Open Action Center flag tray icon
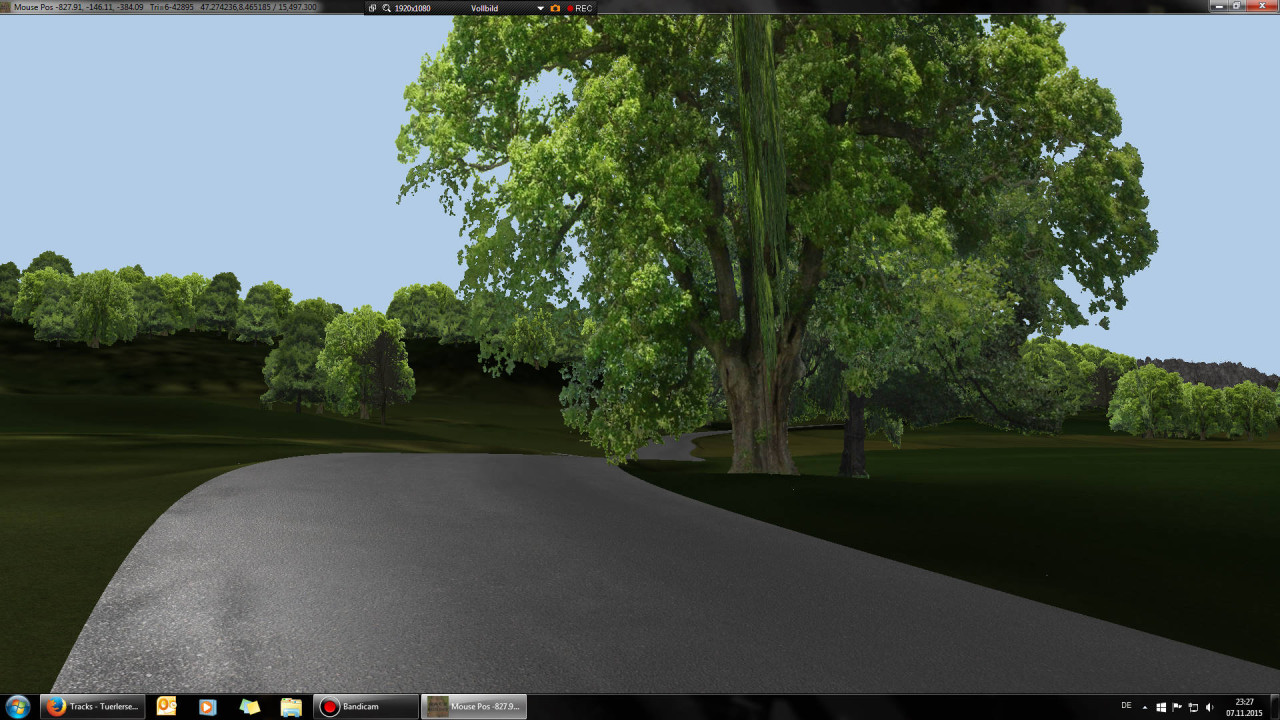This screenshot has height=720, width=1280. click(x=1177, y=707)
